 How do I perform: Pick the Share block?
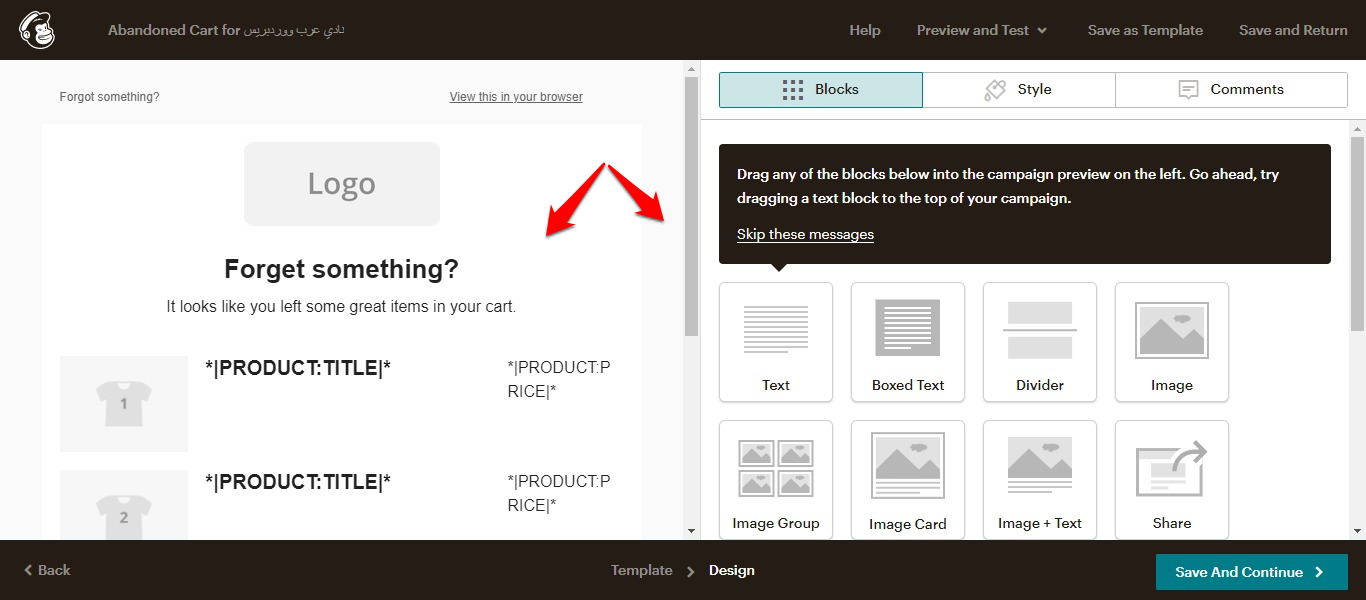1172,480
